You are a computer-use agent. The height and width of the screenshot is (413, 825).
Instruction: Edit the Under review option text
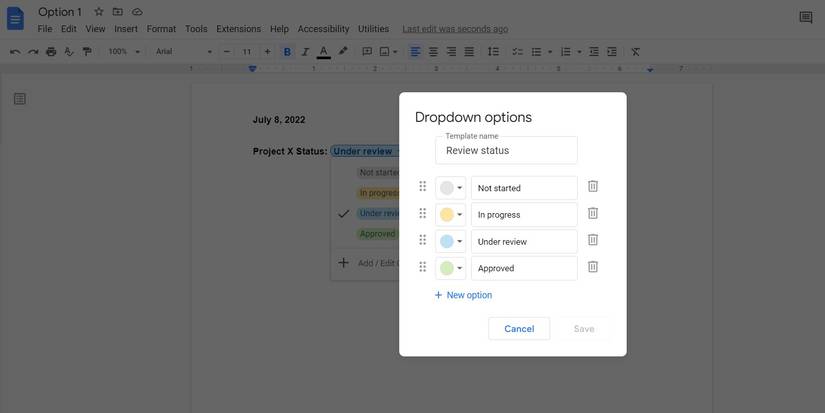click(x=524, y=241)
